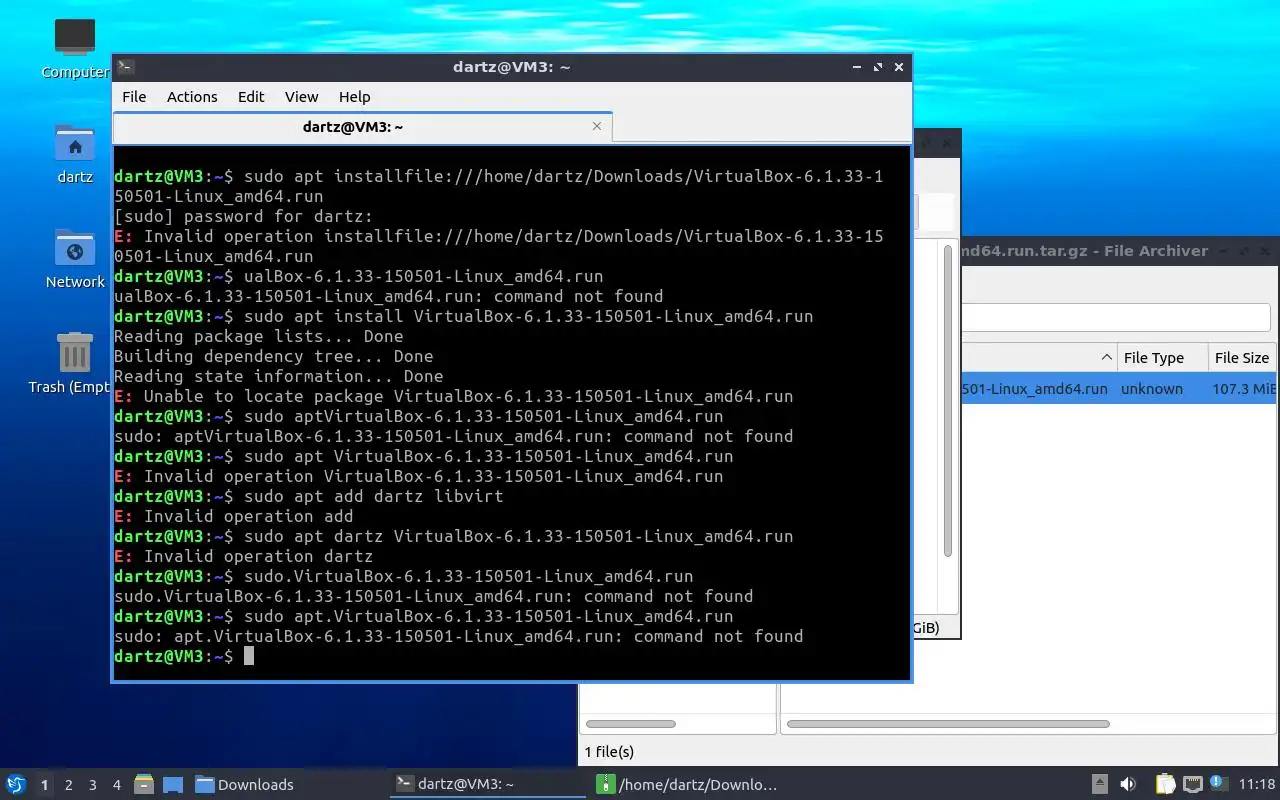Screen dimensions: 1280x800
Task: Open the terminal View menu
Action: 301,97
